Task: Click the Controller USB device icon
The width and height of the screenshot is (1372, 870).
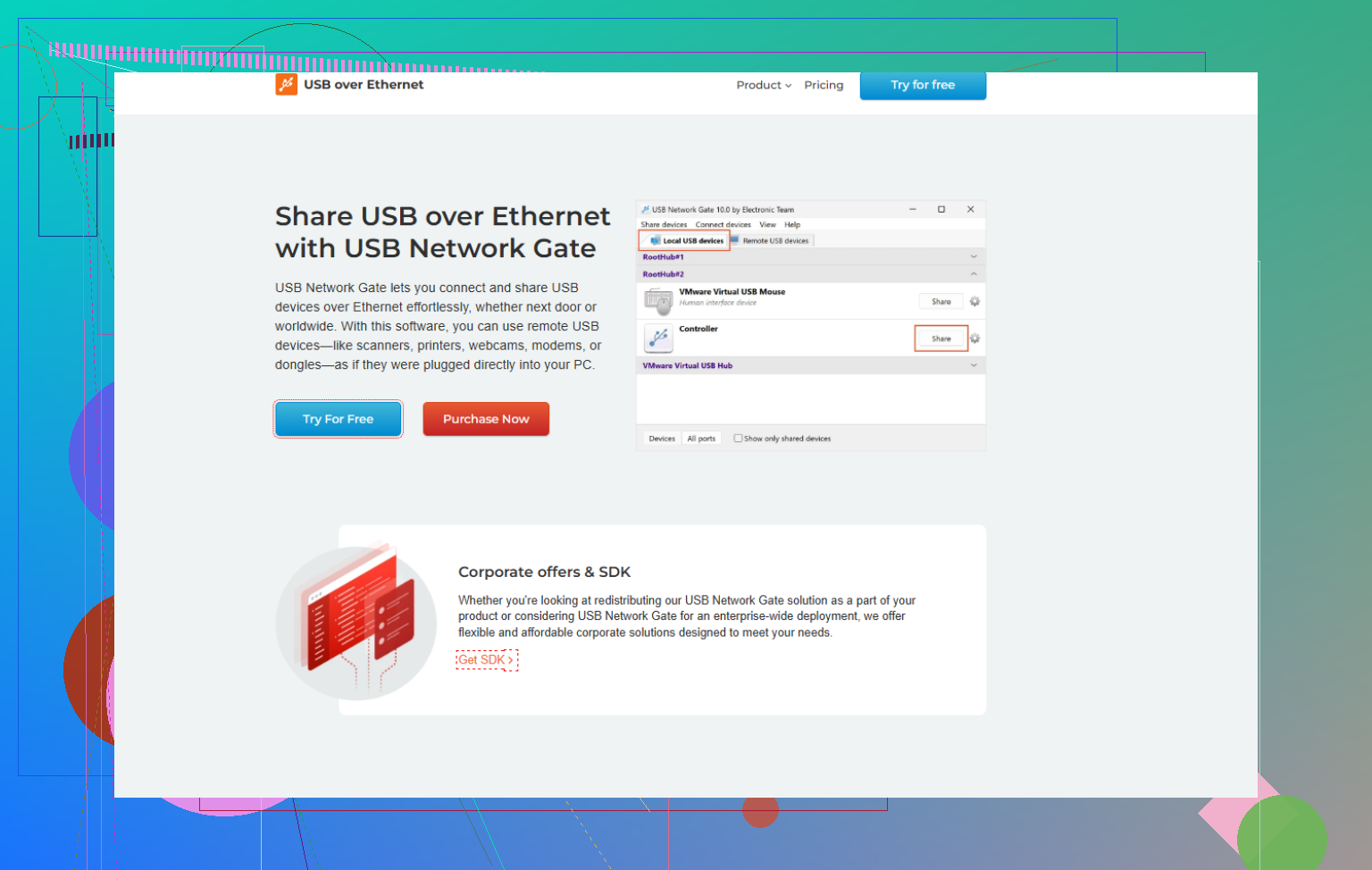Action: 658,339
